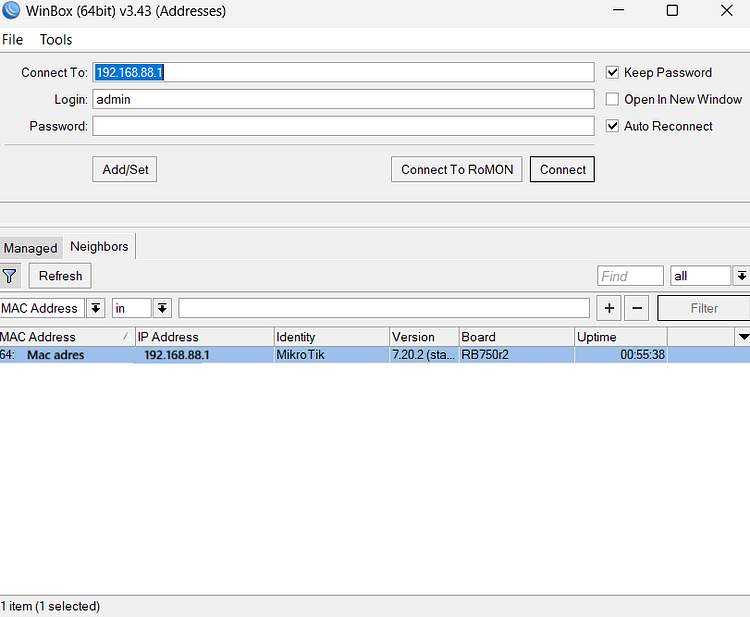The image size is (750, 617).
Task: Click the '7.20.2 (sta...' version cell
Action: [423, 355]
